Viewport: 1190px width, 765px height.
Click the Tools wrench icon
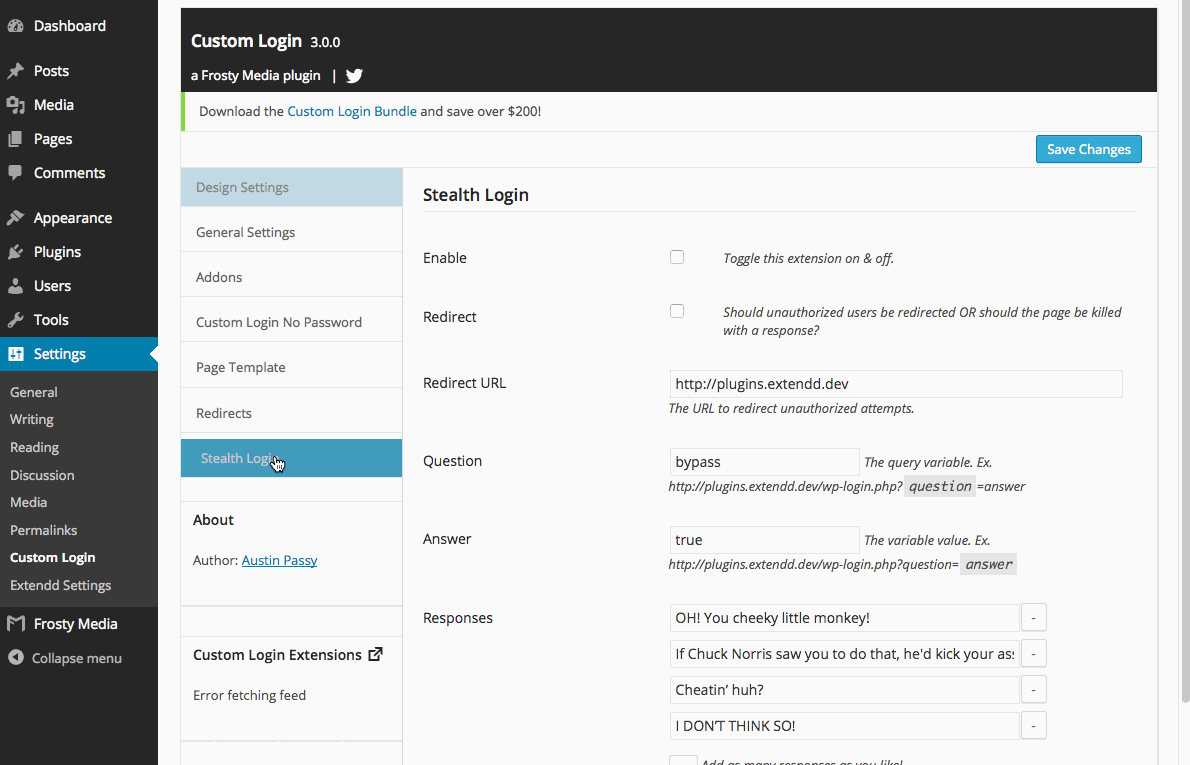pos(15,320)
